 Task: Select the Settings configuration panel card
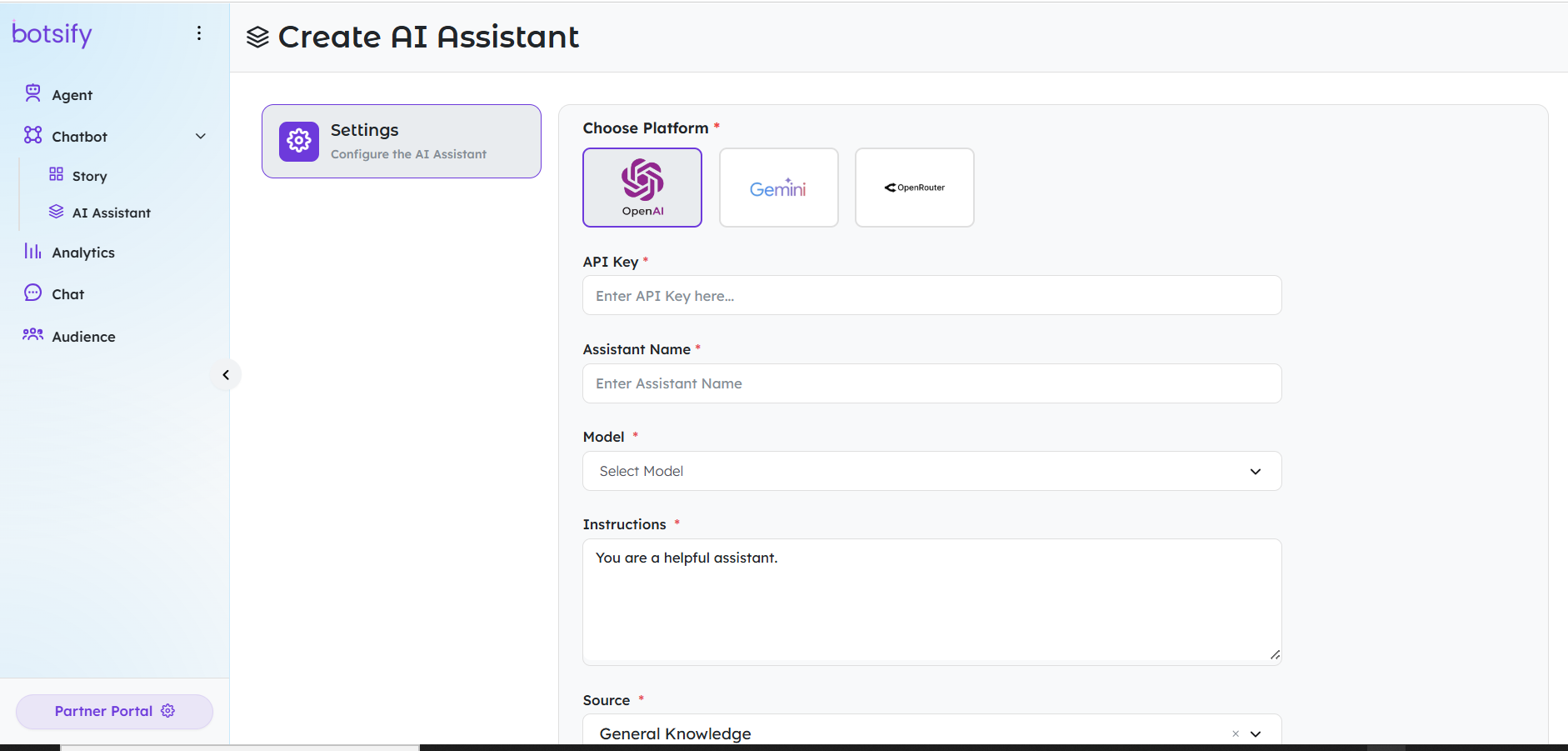(x=401, y=141)
